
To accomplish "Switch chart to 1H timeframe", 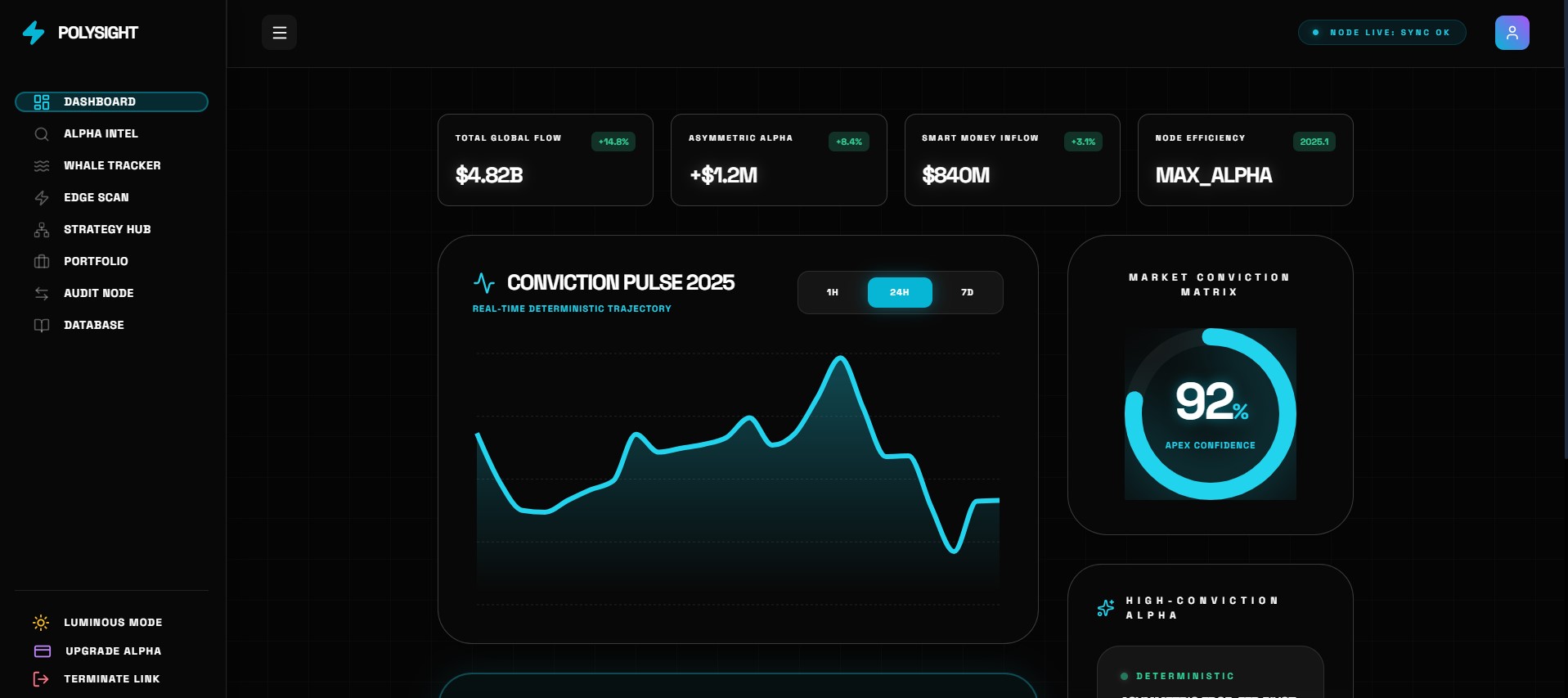I will pos(832,292).
